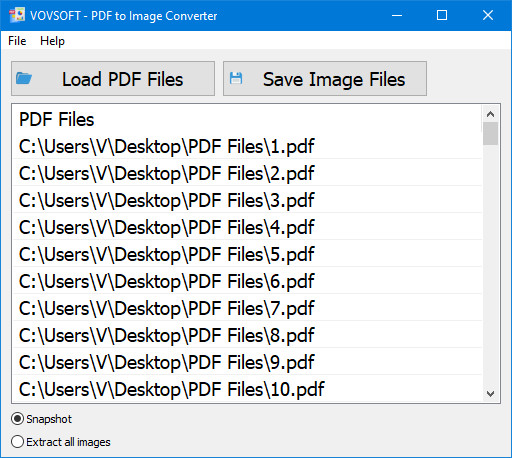Screen dimensions: 512x458
Task: Click the Save Image Files button
Action: 325,79
